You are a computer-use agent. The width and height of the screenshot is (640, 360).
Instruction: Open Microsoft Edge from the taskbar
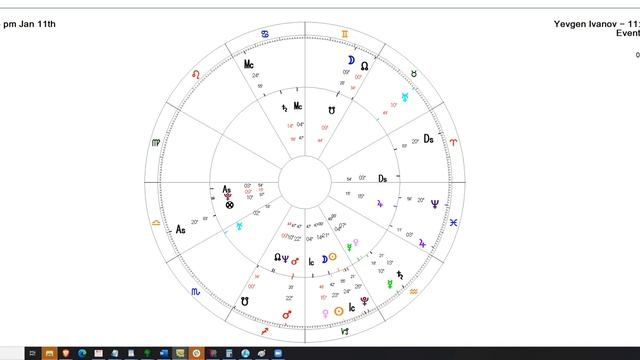(82, 353)
